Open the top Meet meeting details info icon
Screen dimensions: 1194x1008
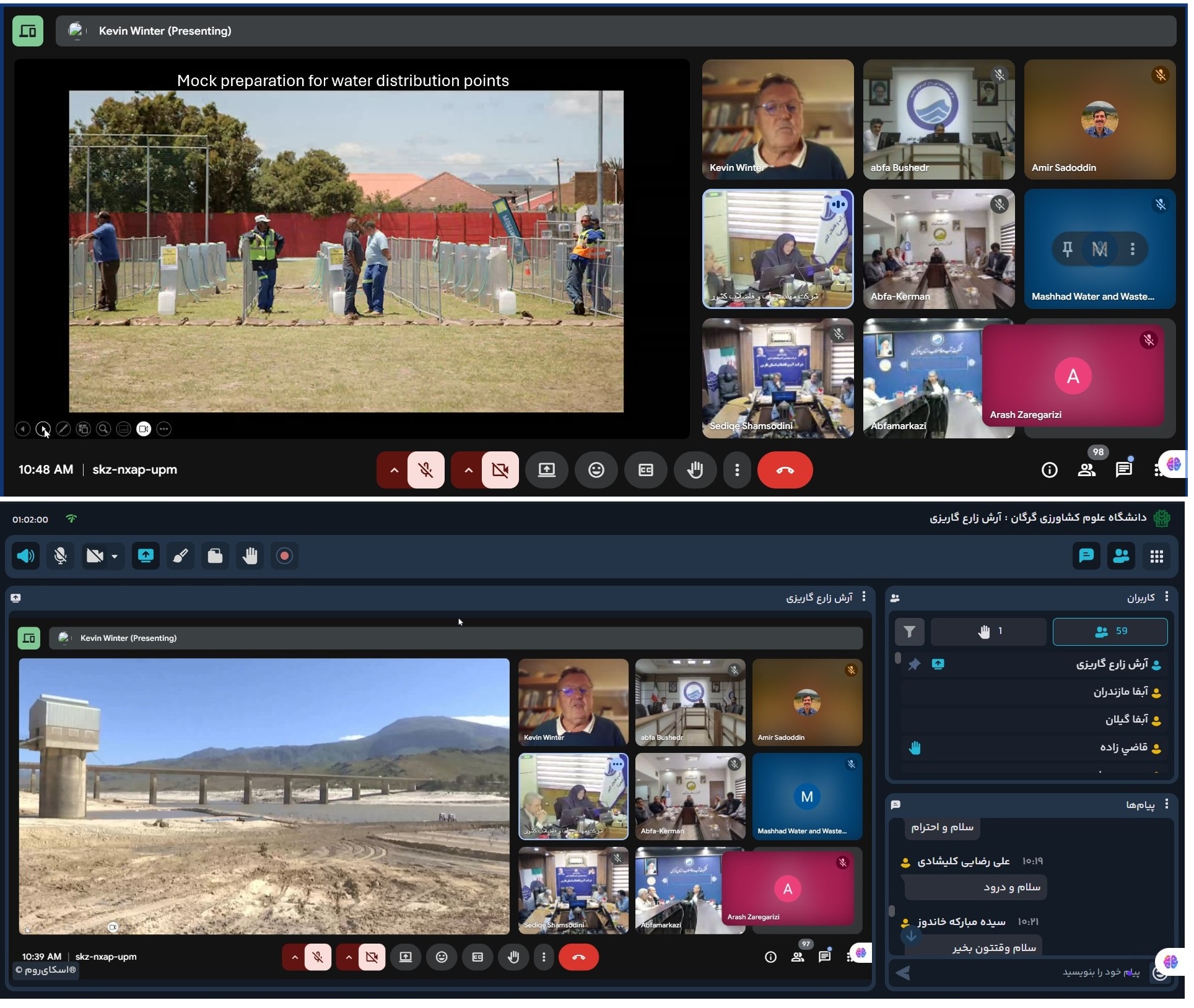pos(1049,470)
